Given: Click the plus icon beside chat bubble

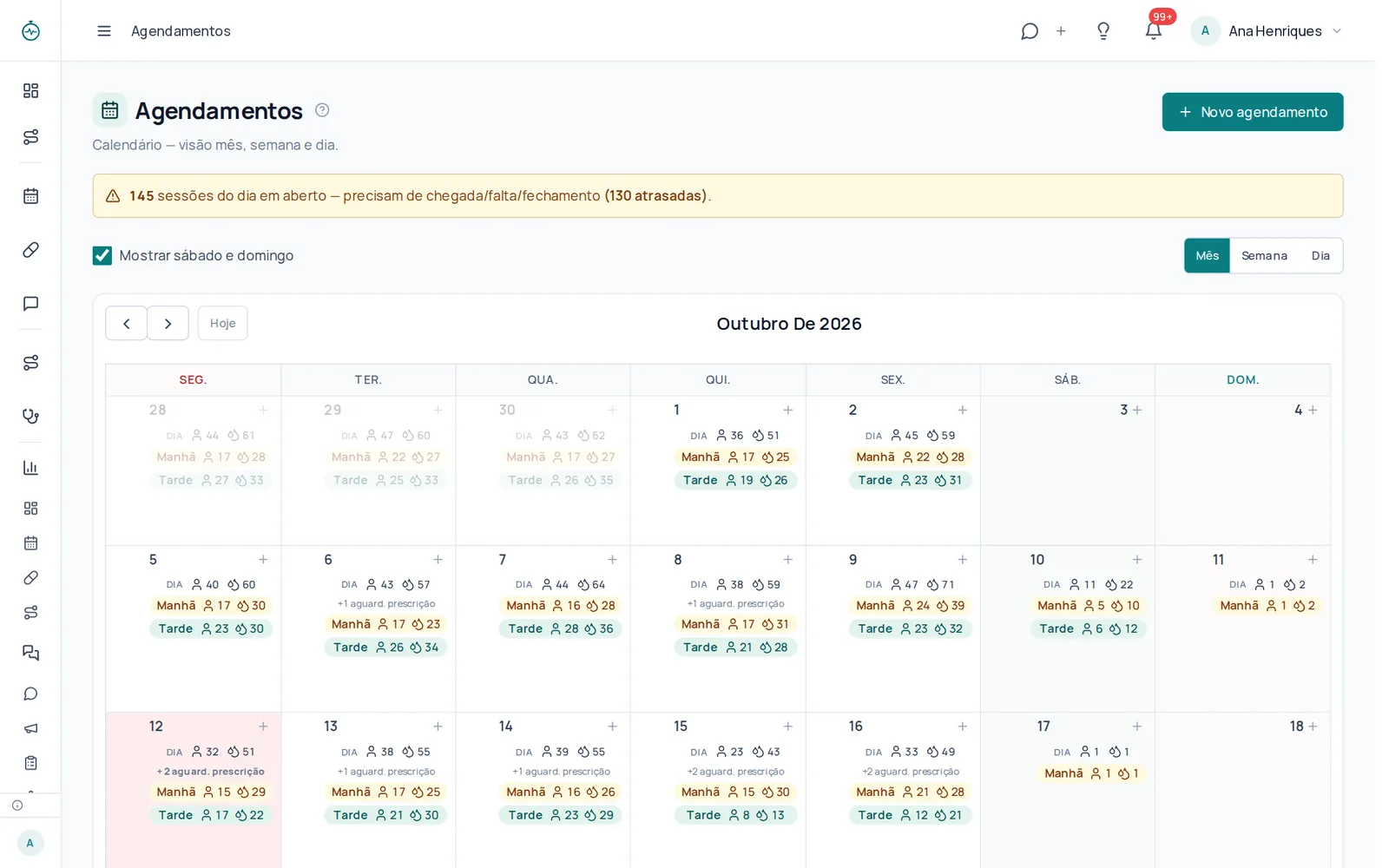Looking at the screenshot, I should pos(1061,31).
